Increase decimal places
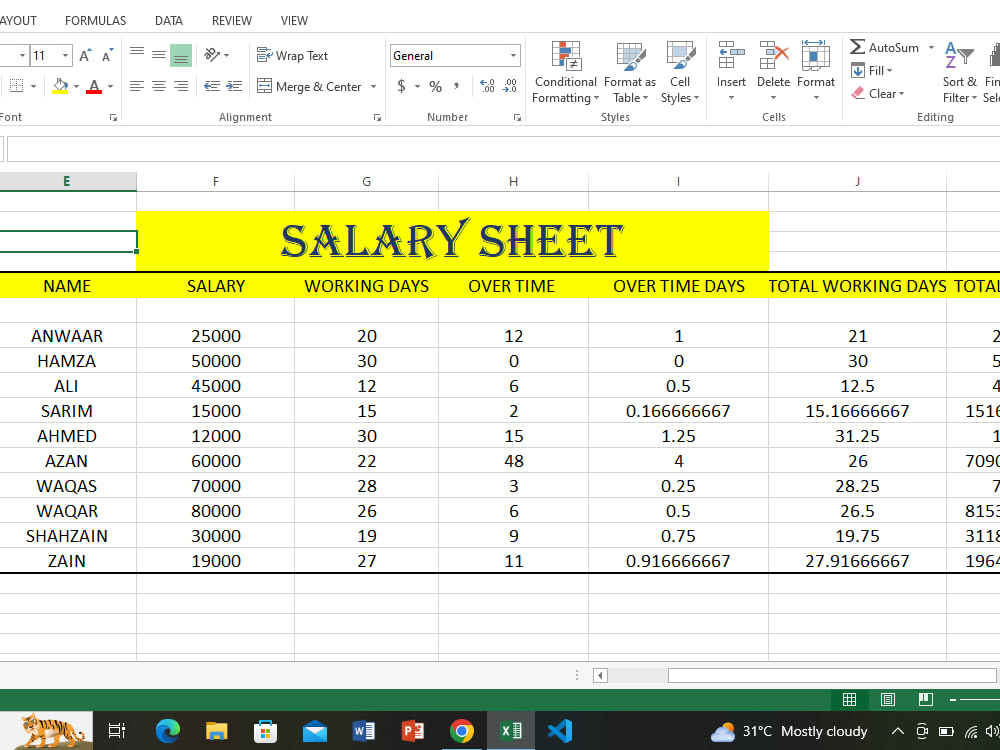This screenshot has height=750, width=1000. click(x=487, y=86)
